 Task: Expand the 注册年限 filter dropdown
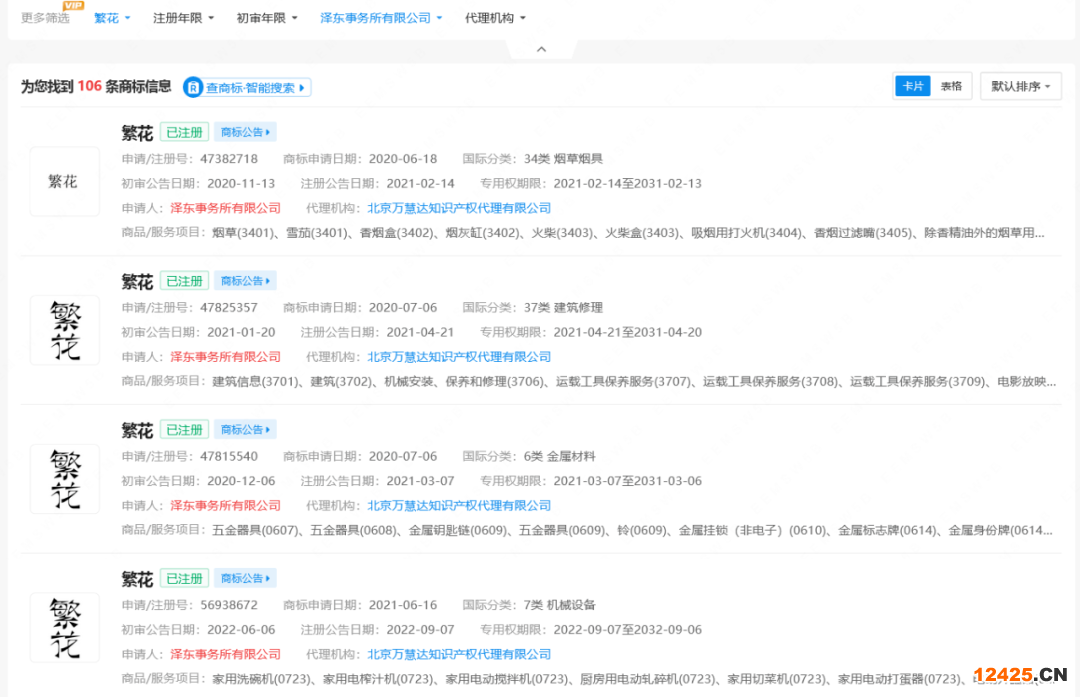coord(183,18)
